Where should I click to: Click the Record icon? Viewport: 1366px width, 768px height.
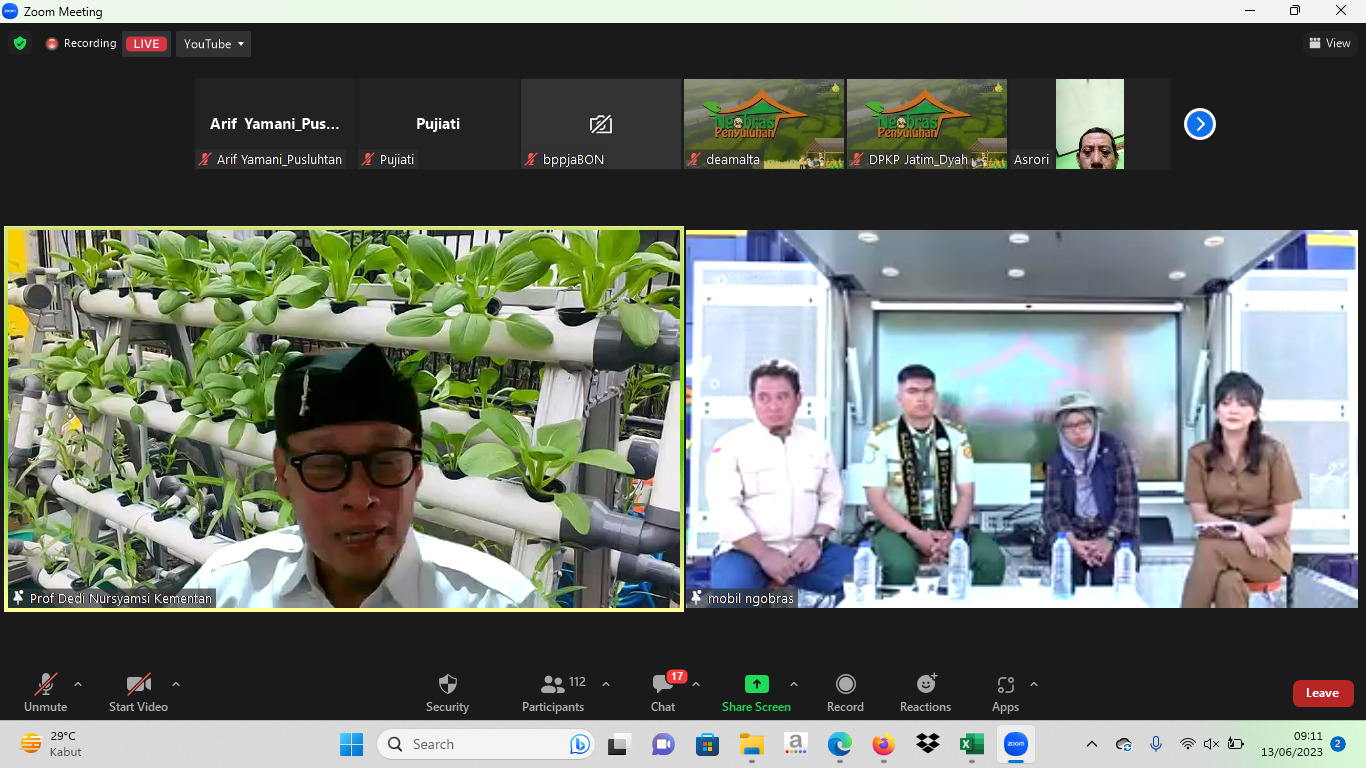coord(845,684)
